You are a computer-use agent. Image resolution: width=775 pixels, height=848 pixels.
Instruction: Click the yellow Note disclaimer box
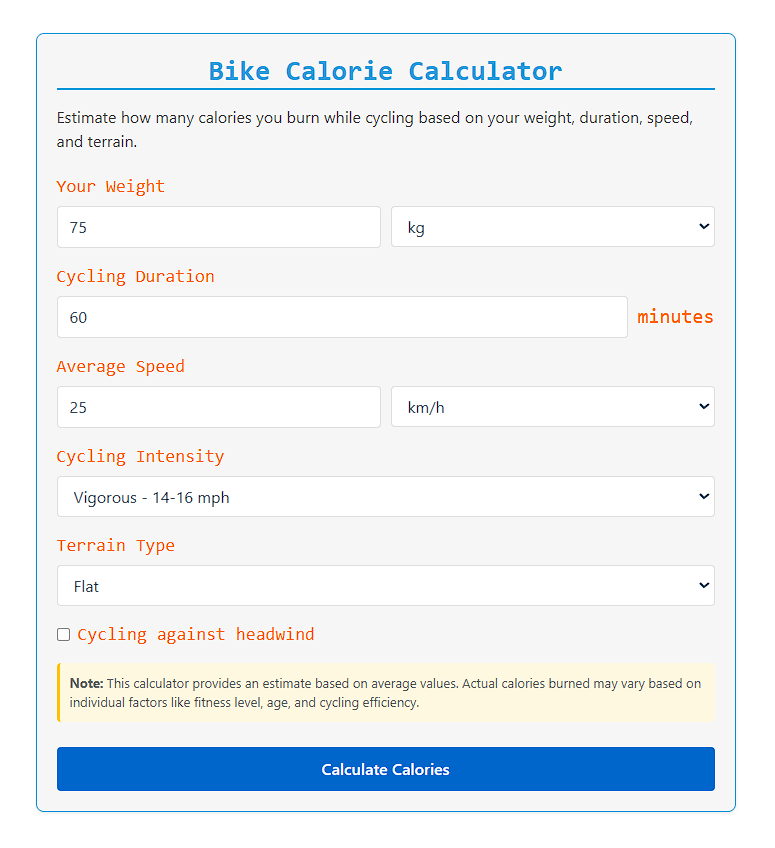(x=385, y=692)
